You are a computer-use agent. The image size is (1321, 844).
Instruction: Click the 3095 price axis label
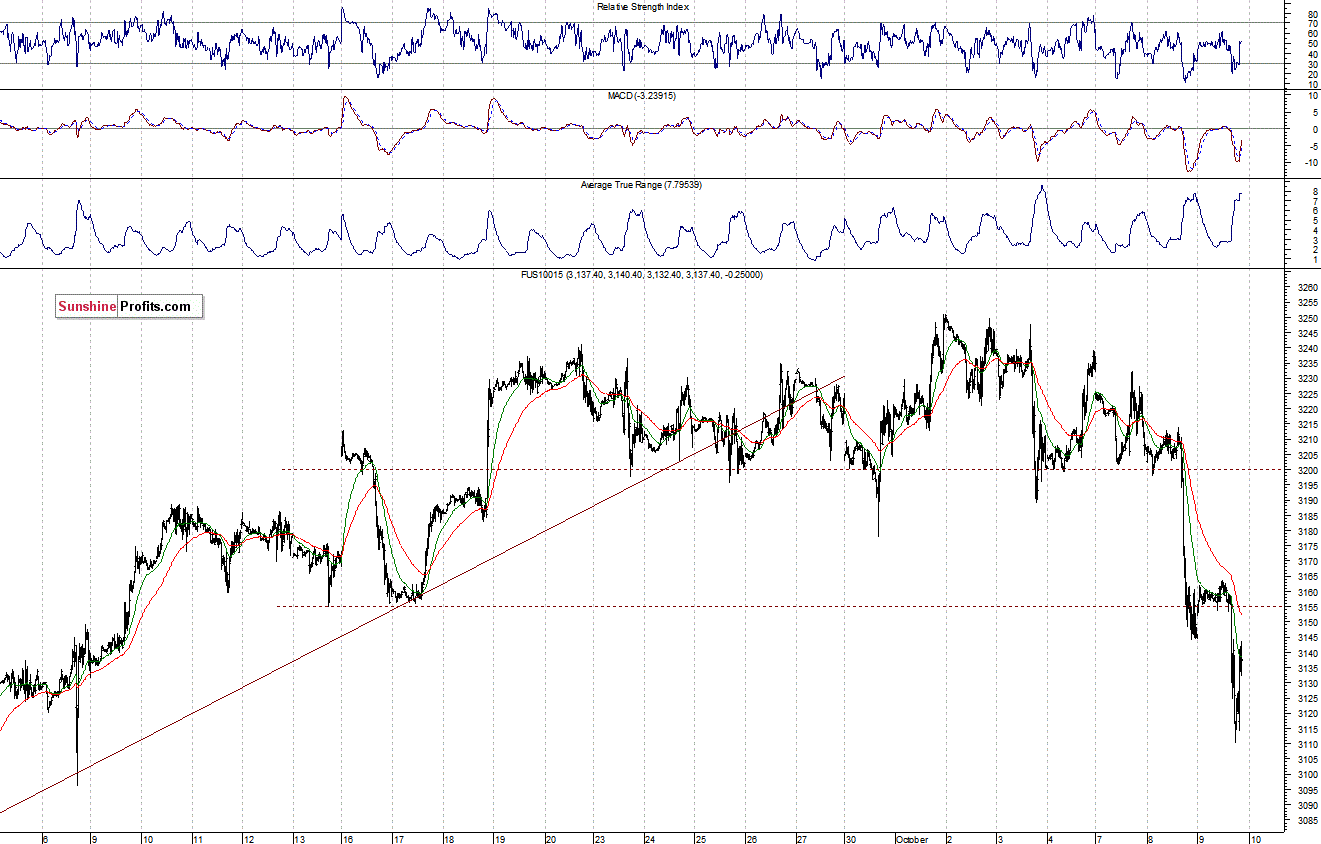(x=1308, y=790)
